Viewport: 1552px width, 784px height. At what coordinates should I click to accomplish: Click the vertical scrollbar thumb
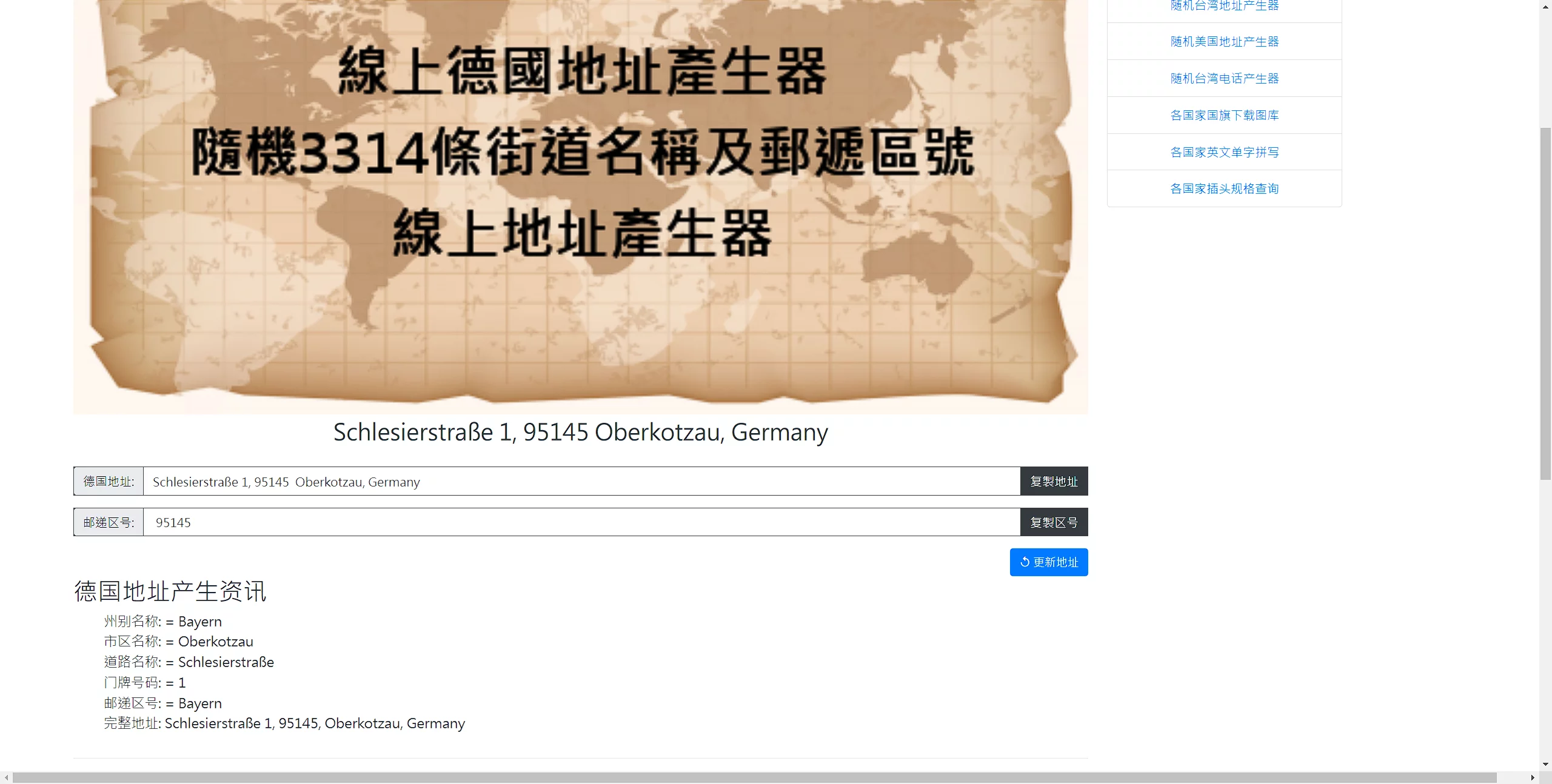click(1545, 303)
